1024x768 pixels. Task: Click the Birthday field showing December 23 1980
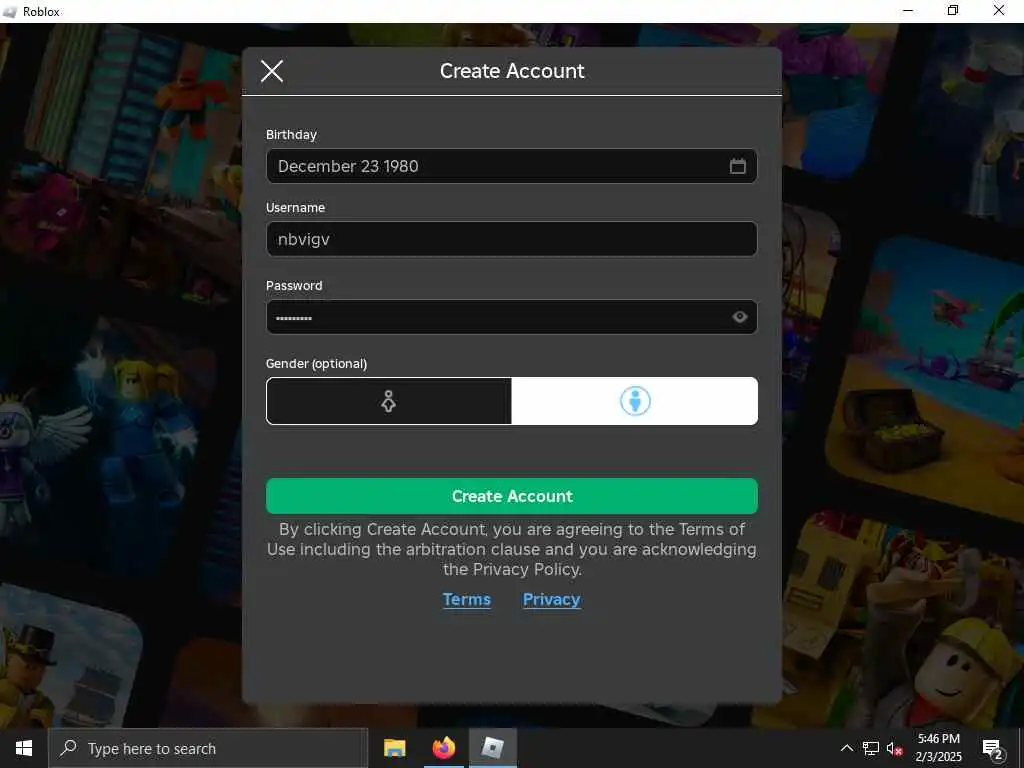(x=511, y=166)
